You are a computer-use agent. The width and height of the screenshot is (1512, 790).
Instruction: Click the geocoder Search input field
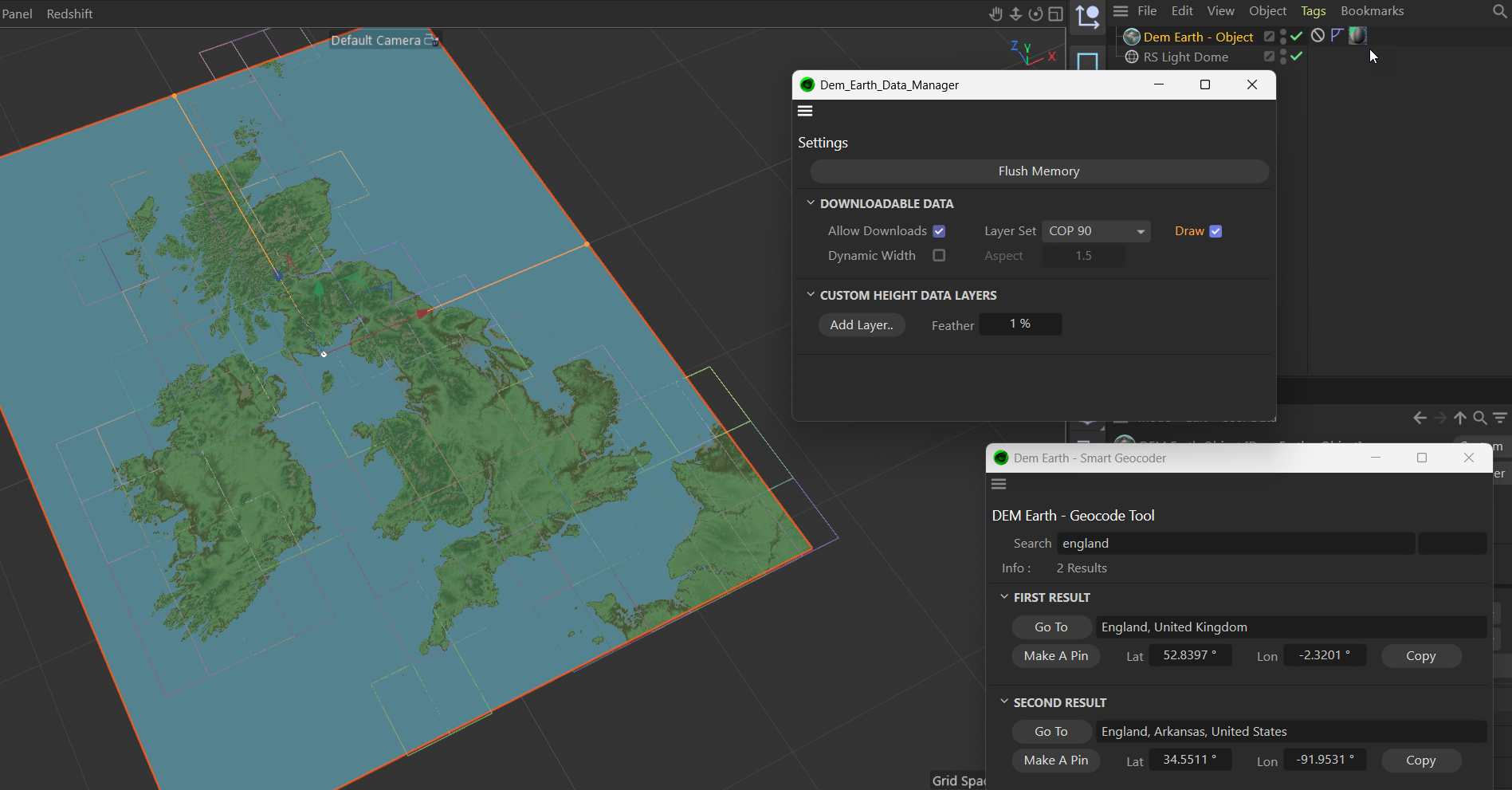pos(1235,544)
